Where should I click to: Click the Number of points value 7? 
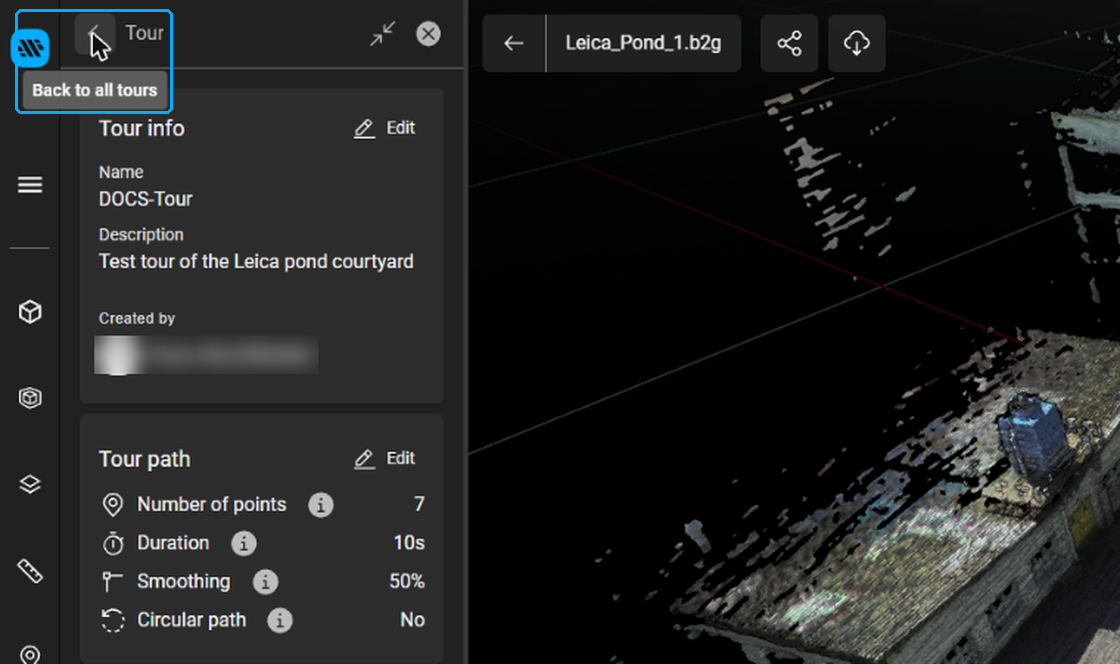[x=419, y=504]
